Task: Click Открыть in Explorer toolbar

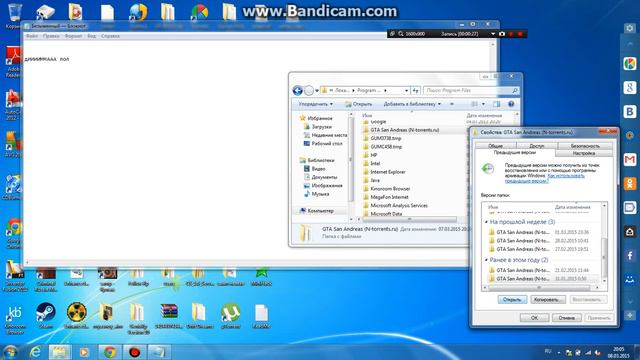Action: (x=359, y=104)
